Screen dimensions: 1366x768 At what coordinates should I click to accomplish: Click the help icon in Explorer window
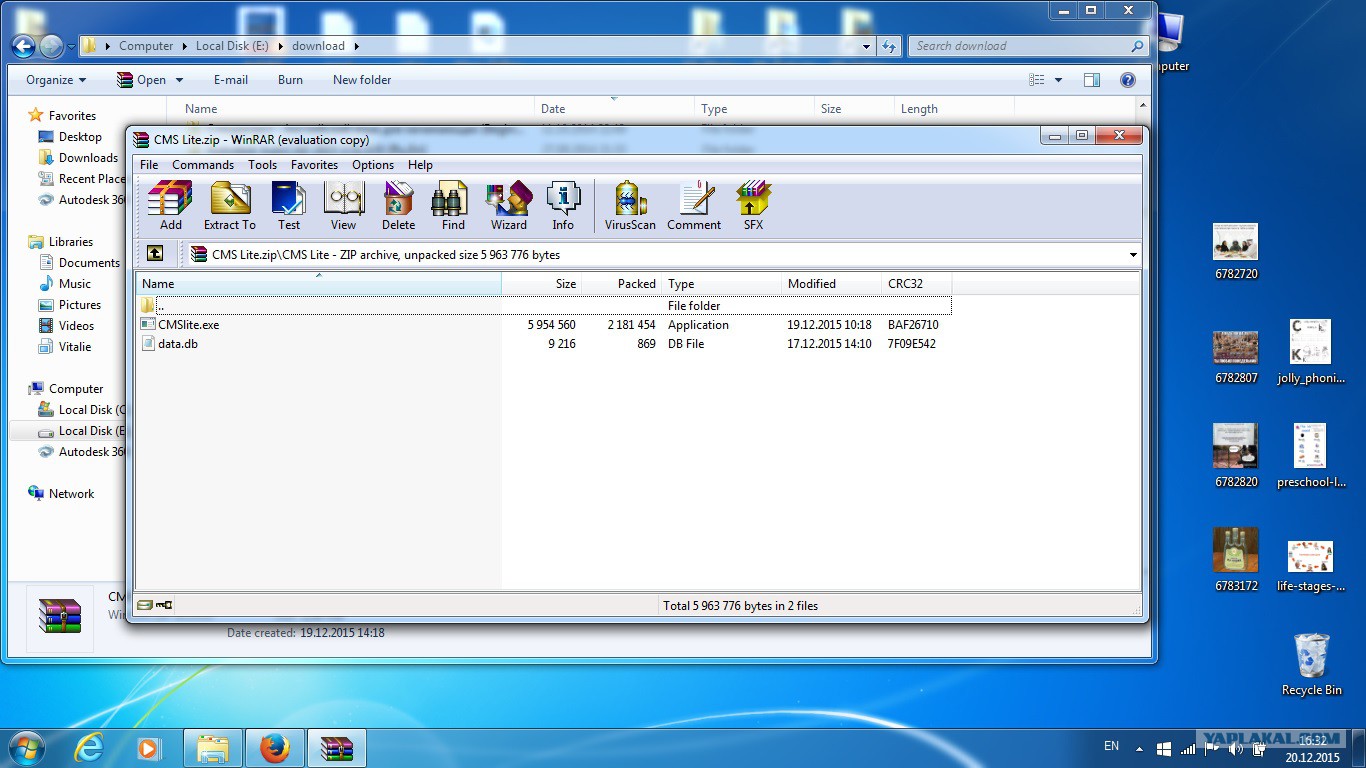[1128, 80]
